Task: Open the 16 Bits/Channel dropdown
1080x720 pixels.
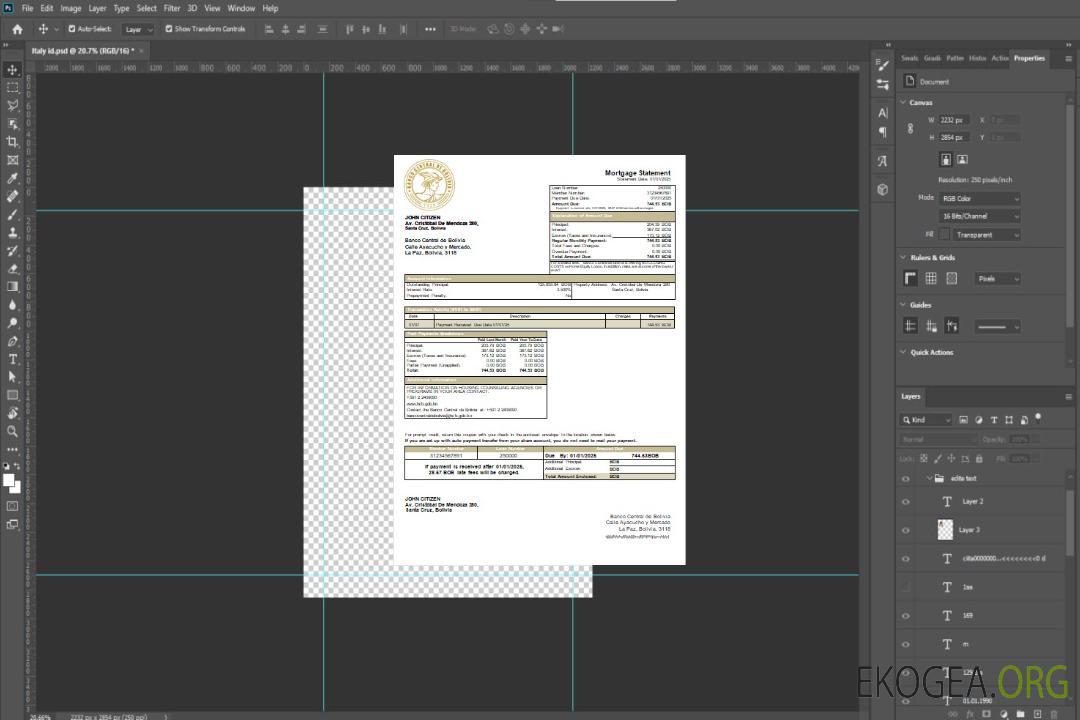Action: 980,216
